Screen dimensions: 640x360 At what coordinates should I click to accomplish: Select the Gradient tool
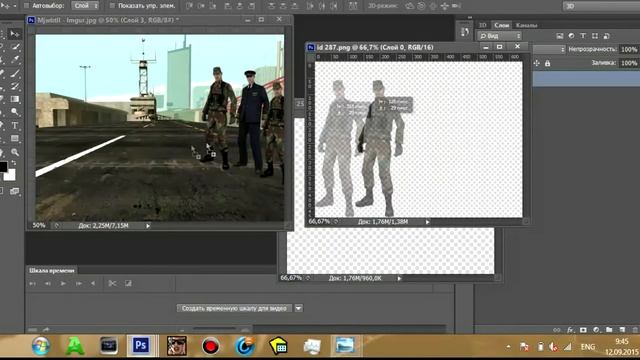coord(15,99)
